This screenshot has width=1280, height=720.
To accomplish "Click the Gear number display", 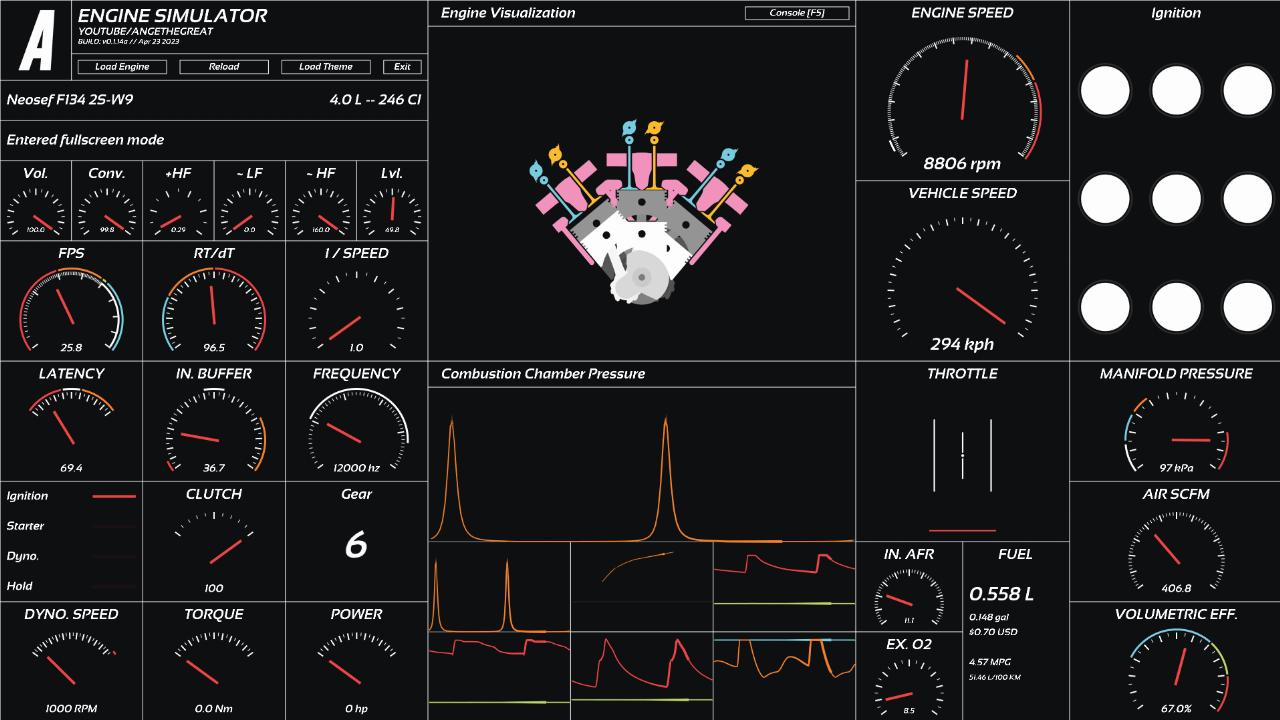I will [x=356, y=545].
